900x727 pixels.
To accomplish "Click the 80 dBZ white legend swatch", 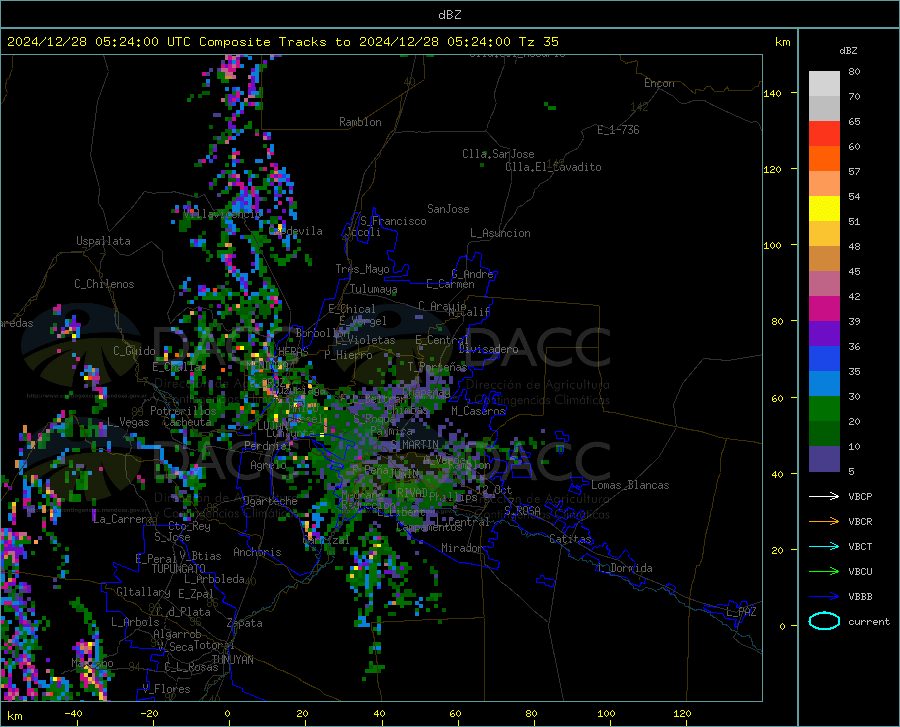I will (x=824, y=84).
